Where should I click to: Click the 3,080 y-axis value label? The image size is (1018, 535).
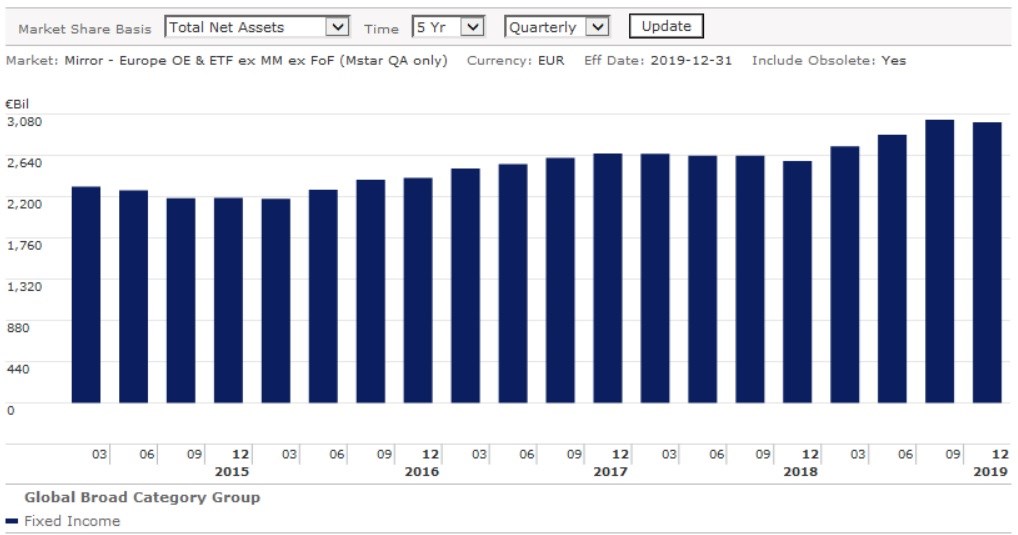(24, 121)
